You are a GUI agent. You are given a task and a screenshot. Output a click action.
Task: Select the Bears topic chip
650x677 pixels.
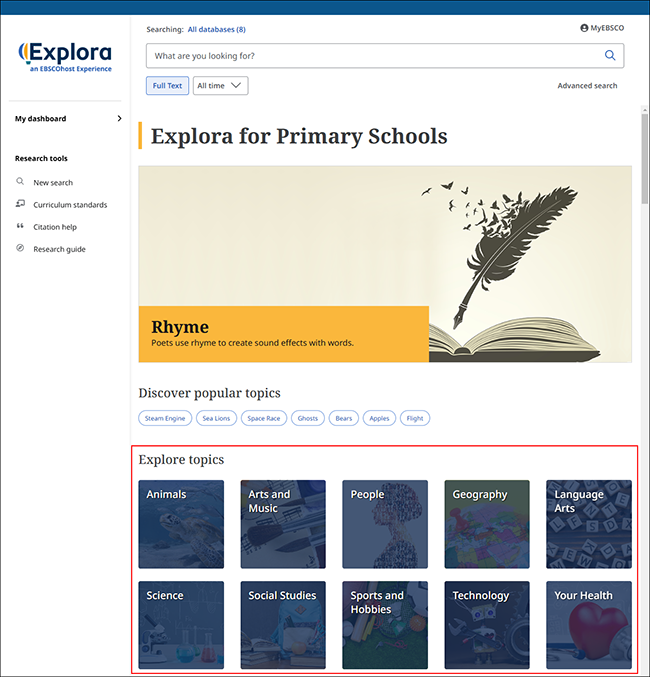click(344, 418)
